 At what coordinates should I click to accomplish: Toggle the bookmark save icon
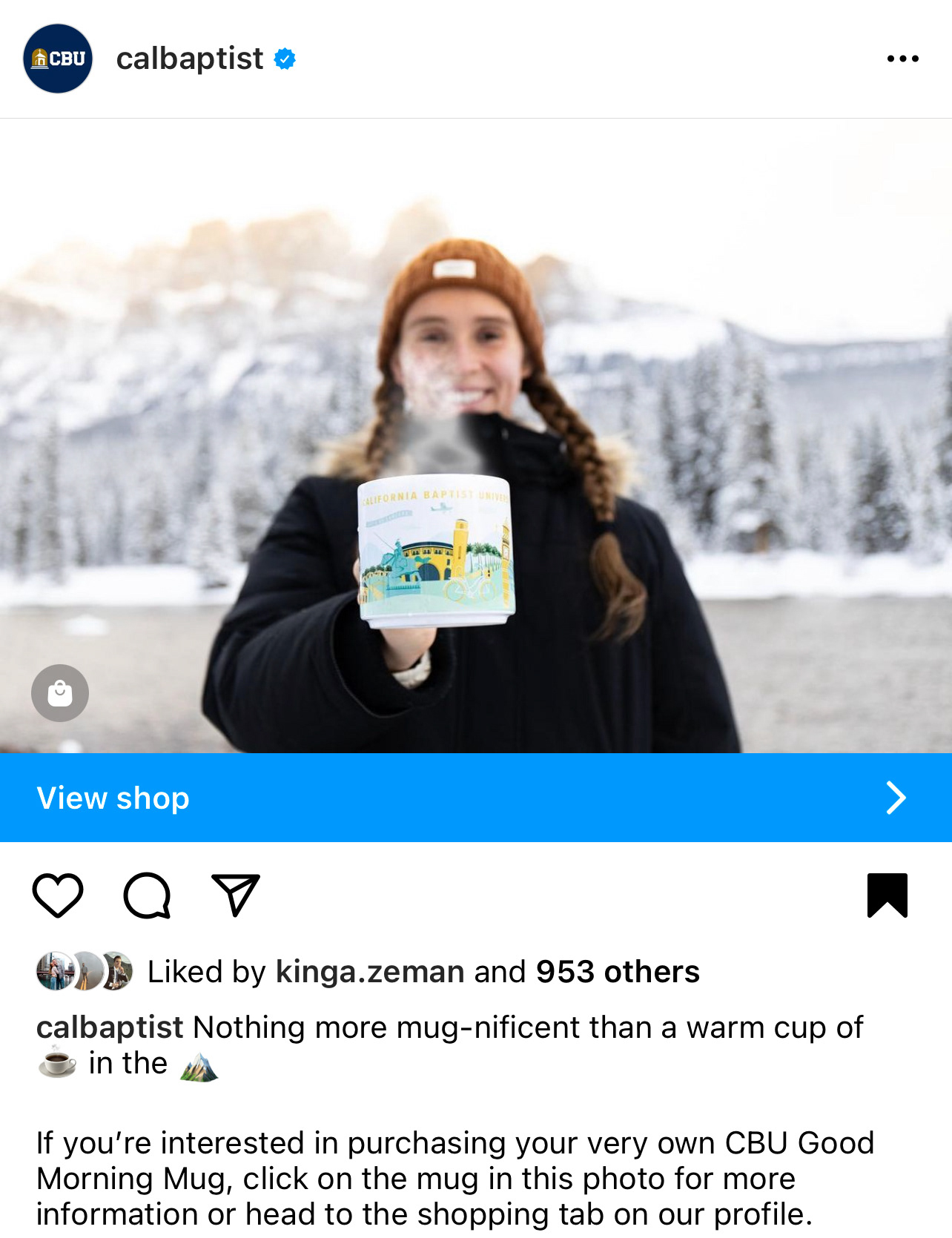coord(887,895)
